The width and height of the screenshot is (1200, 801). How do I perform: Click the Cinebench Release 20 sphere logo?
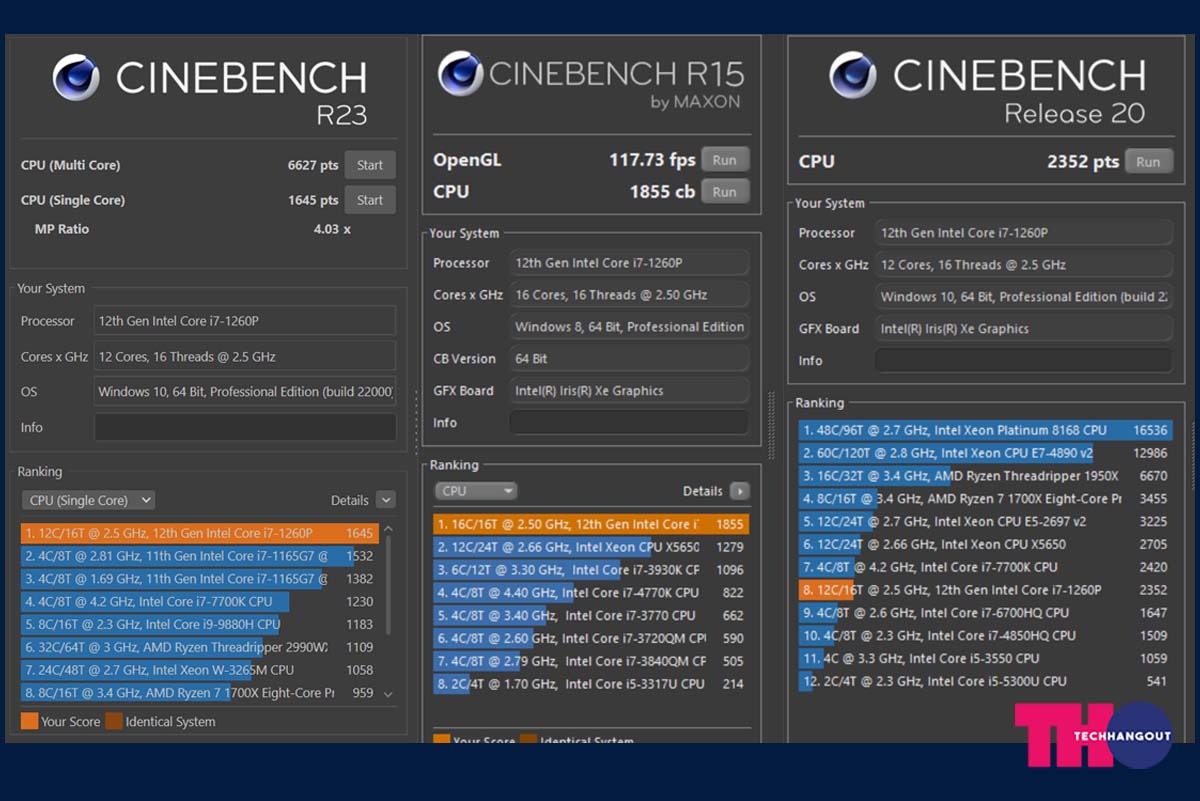[x=853, y=76]
